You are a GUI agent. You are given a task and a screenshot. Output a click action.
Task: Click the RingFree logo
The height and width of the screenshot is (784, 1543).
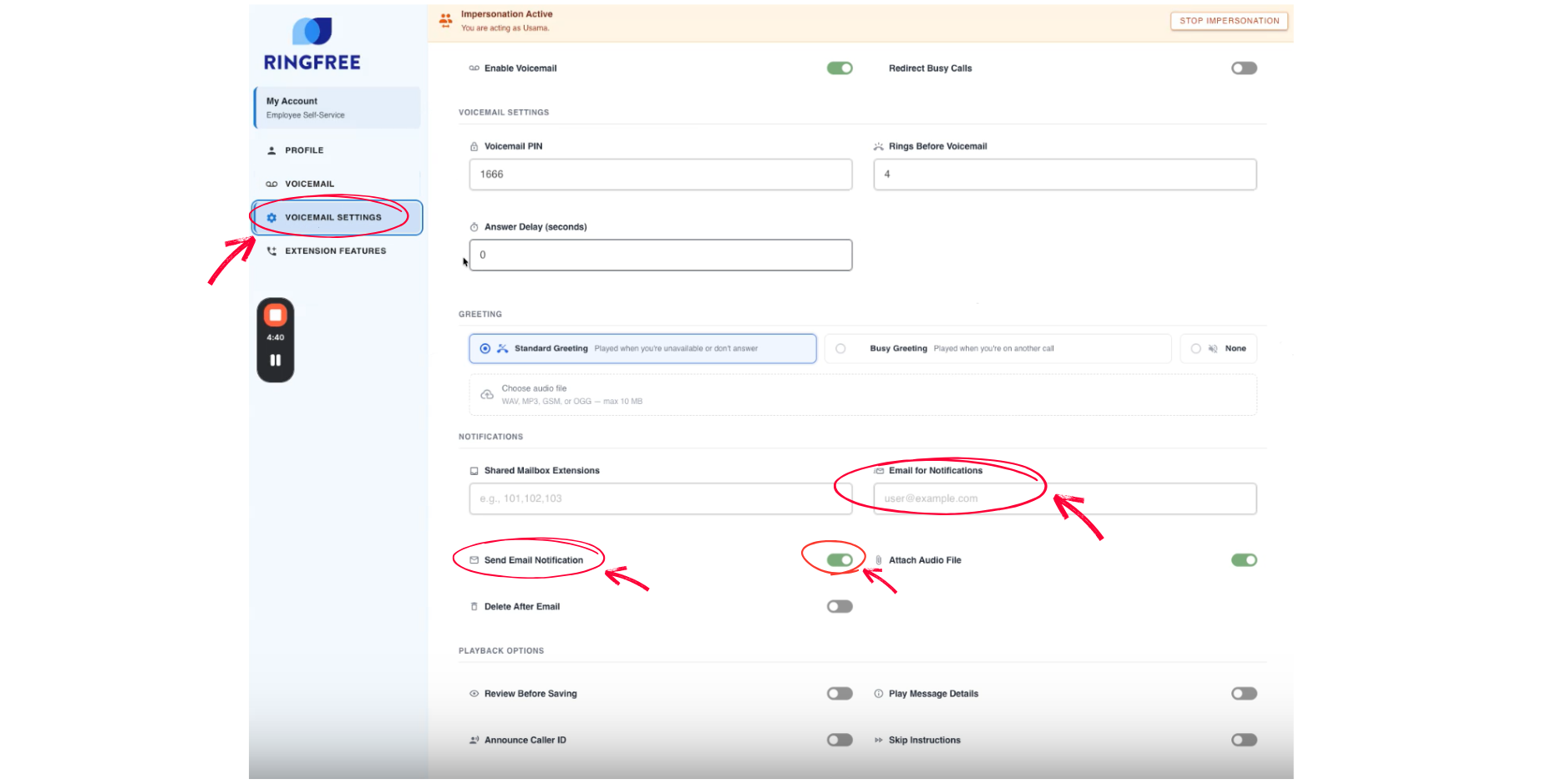(312, 45)
